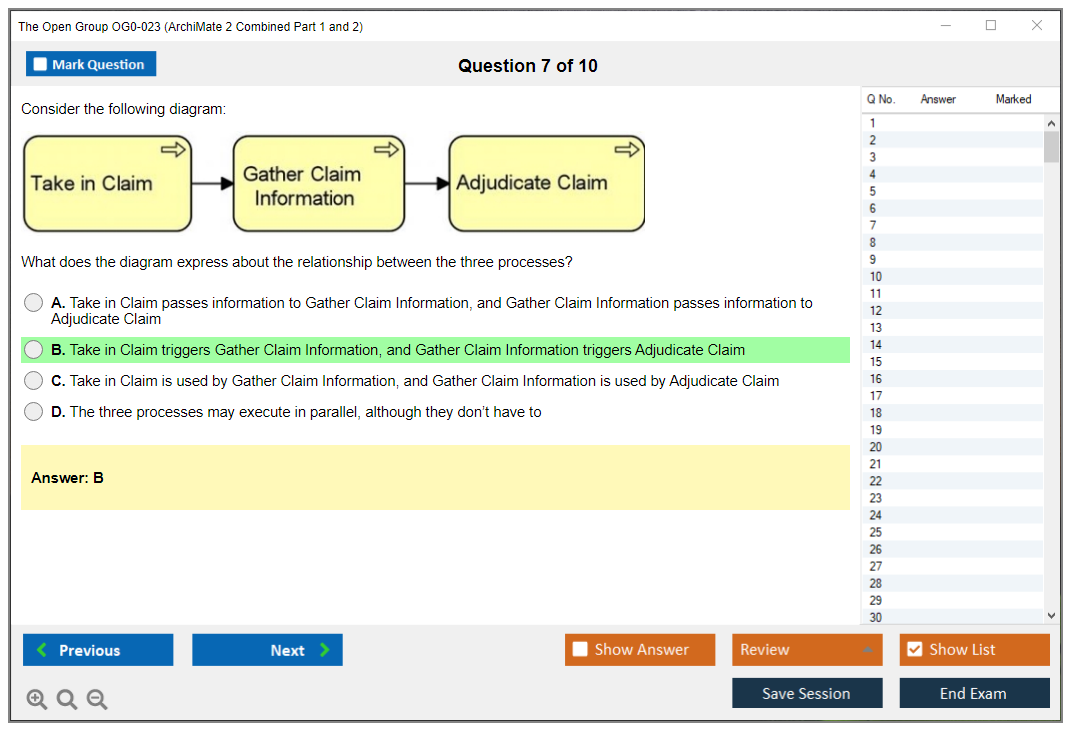Viewport: 1075px width, 735px height.
Task: Advance with the Next button
Action: [267, 650]
